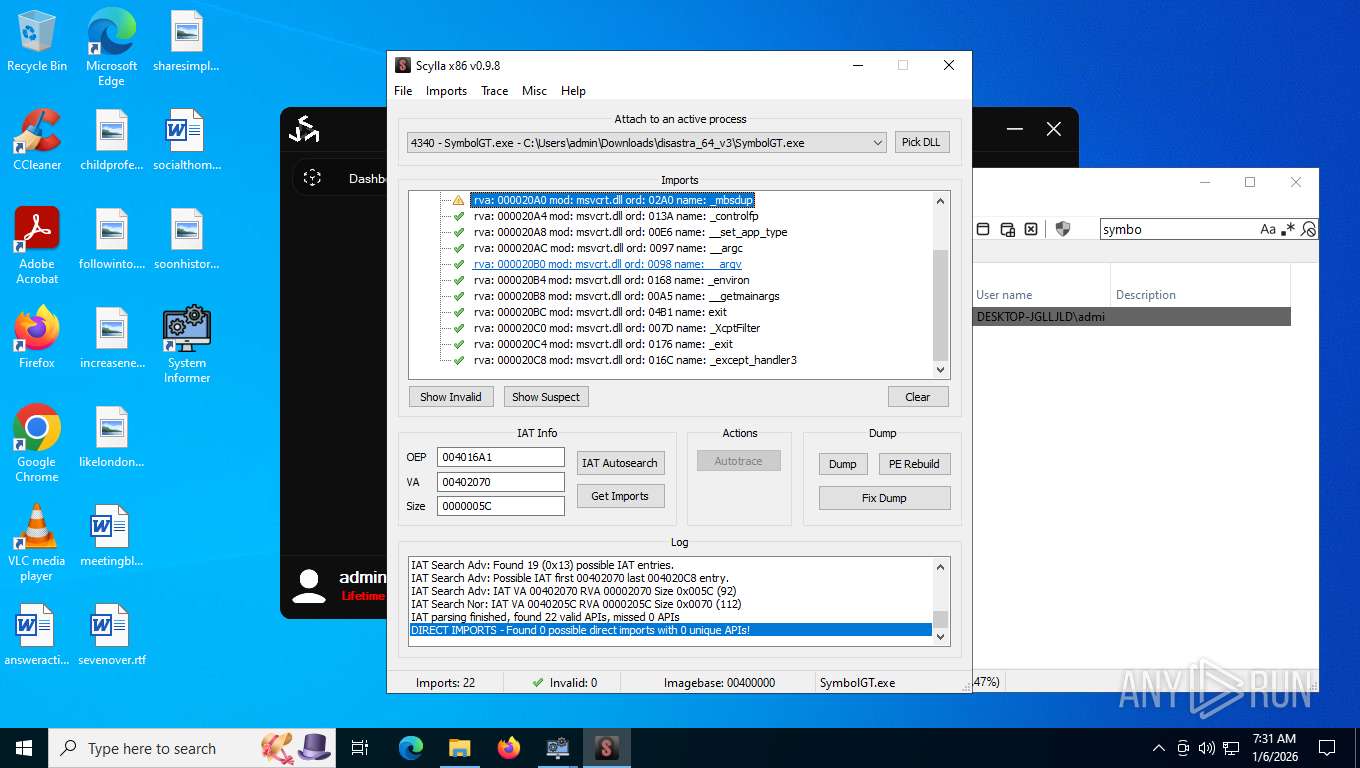1360x768 pixels.
Task: Click the shield icon in System Informer toolbar
Action: click(x=1063, y=229)
